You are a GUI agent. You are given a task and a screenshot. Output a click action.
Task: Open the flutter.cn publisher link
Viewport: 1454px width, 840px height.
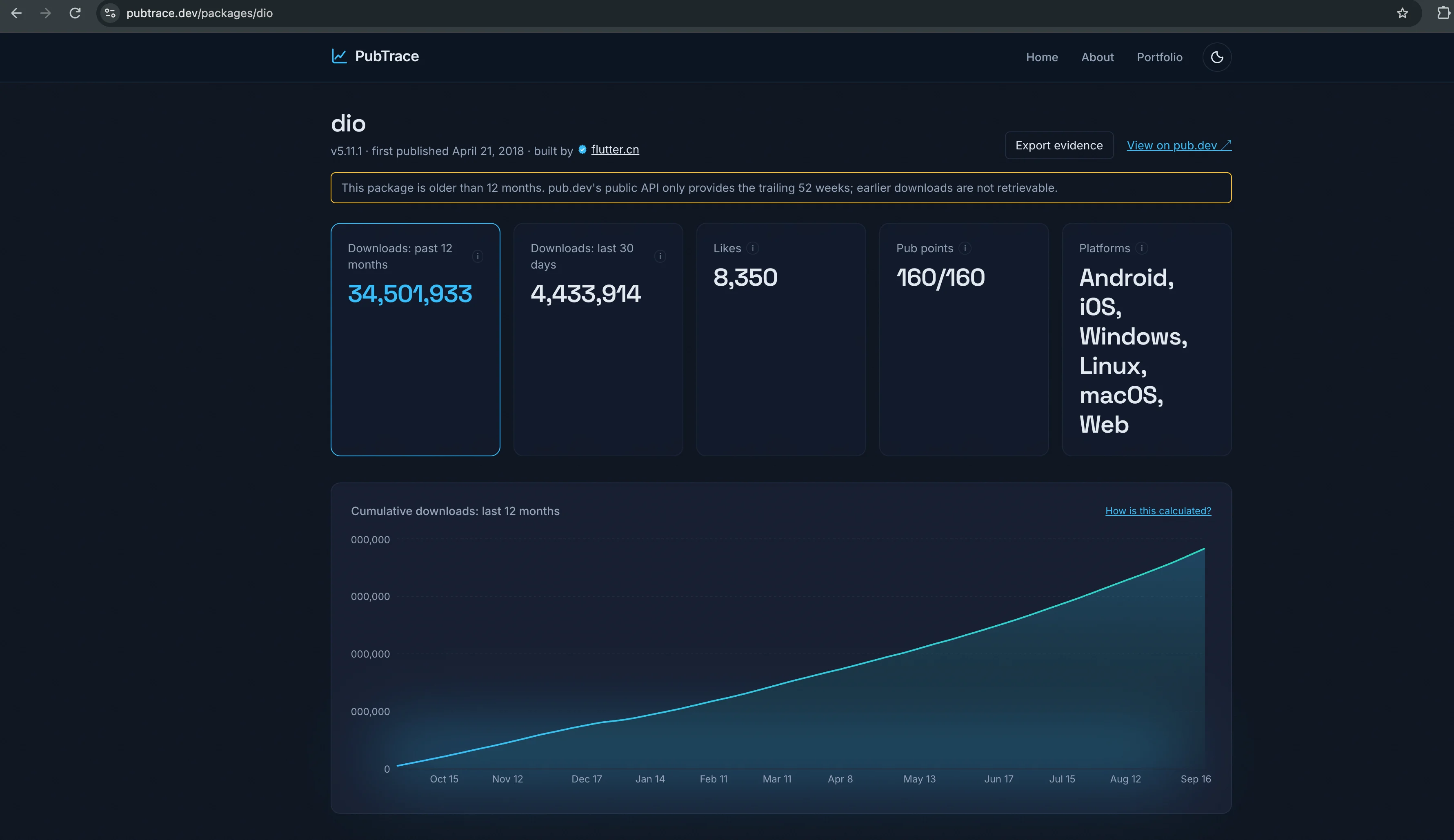pyautogui.click(x=614, y=149)
